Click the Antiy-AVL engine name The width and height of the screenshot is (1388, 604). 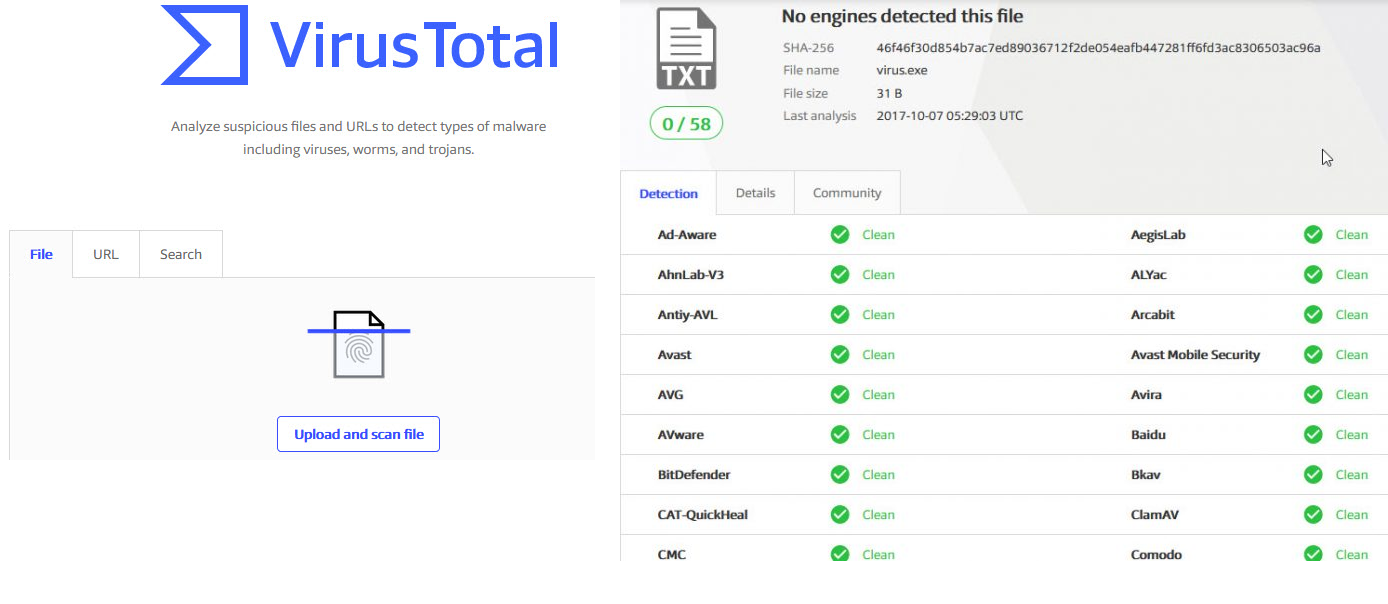click(687, 314)
